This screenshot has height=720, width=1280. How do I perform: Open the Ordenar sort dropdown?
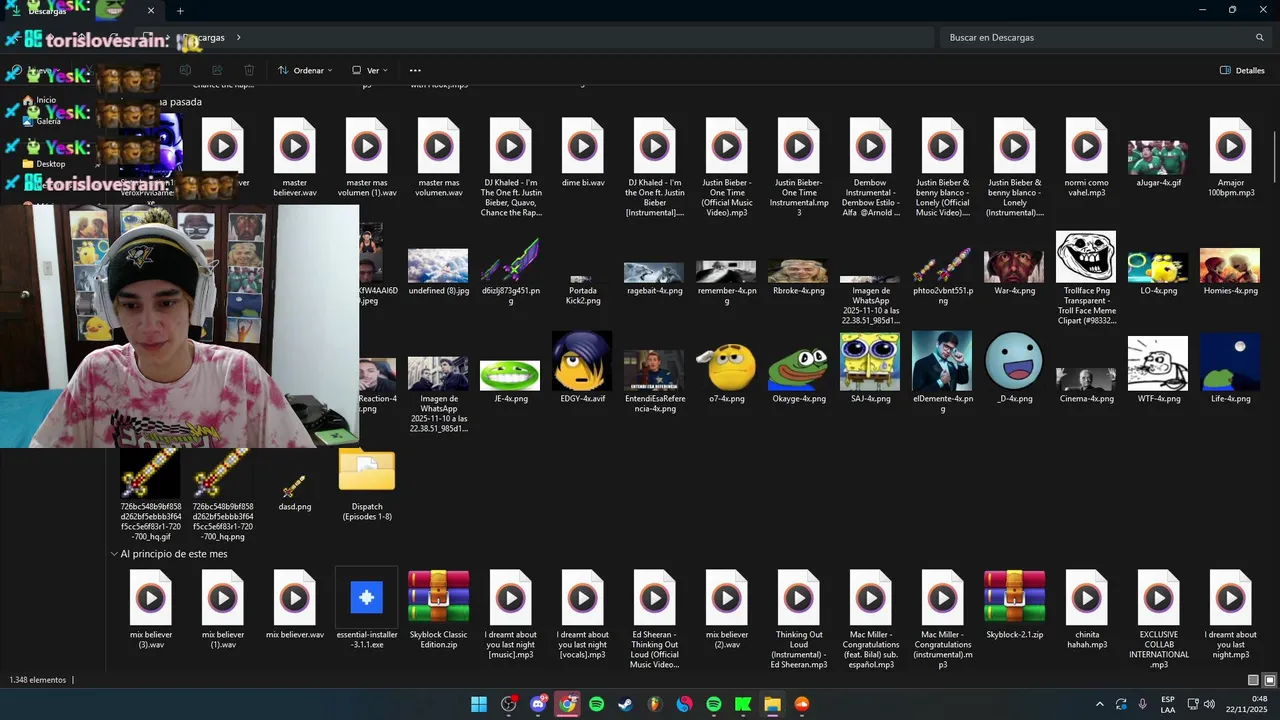click(x=305, y=70)
